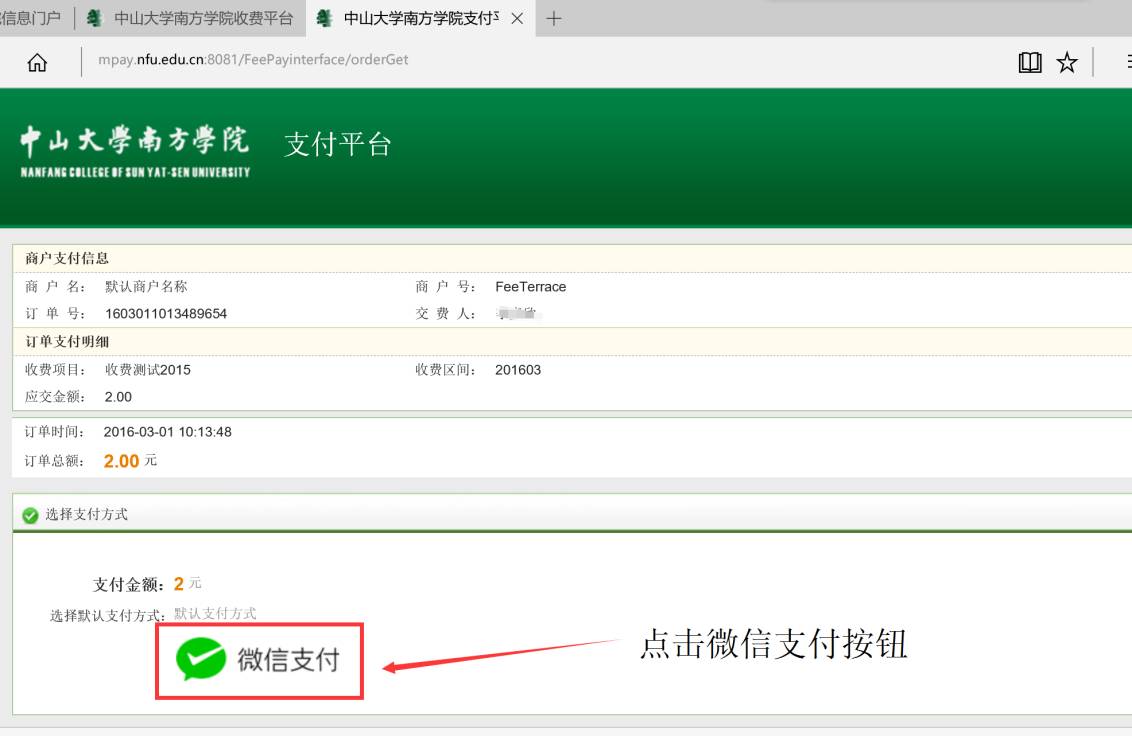
Task: Open a new tab with plus icon
Action: tap(554, 19)
